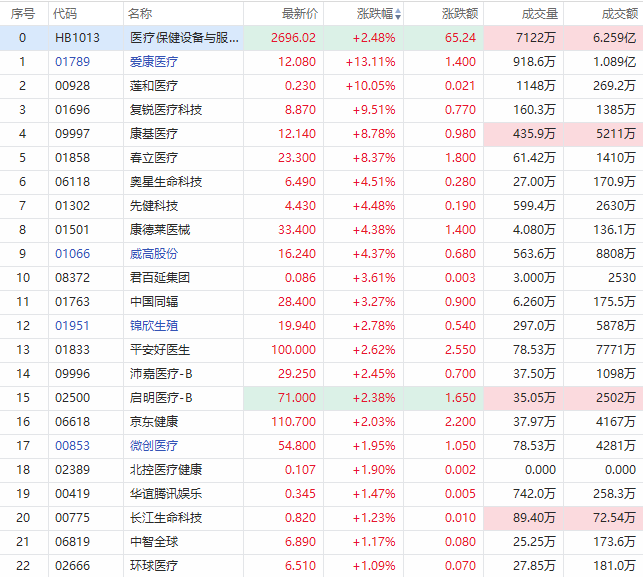Sort by 成交量 column header
The image size is (643, 577).
[540, 14]
